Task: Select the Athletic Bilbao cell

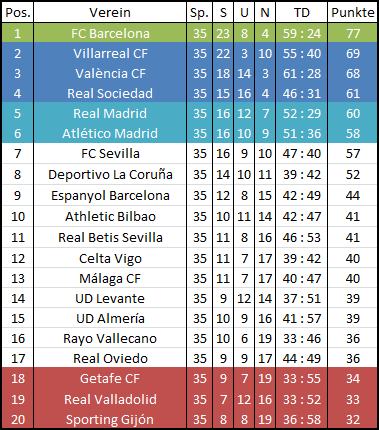Action: coord(110,216)
